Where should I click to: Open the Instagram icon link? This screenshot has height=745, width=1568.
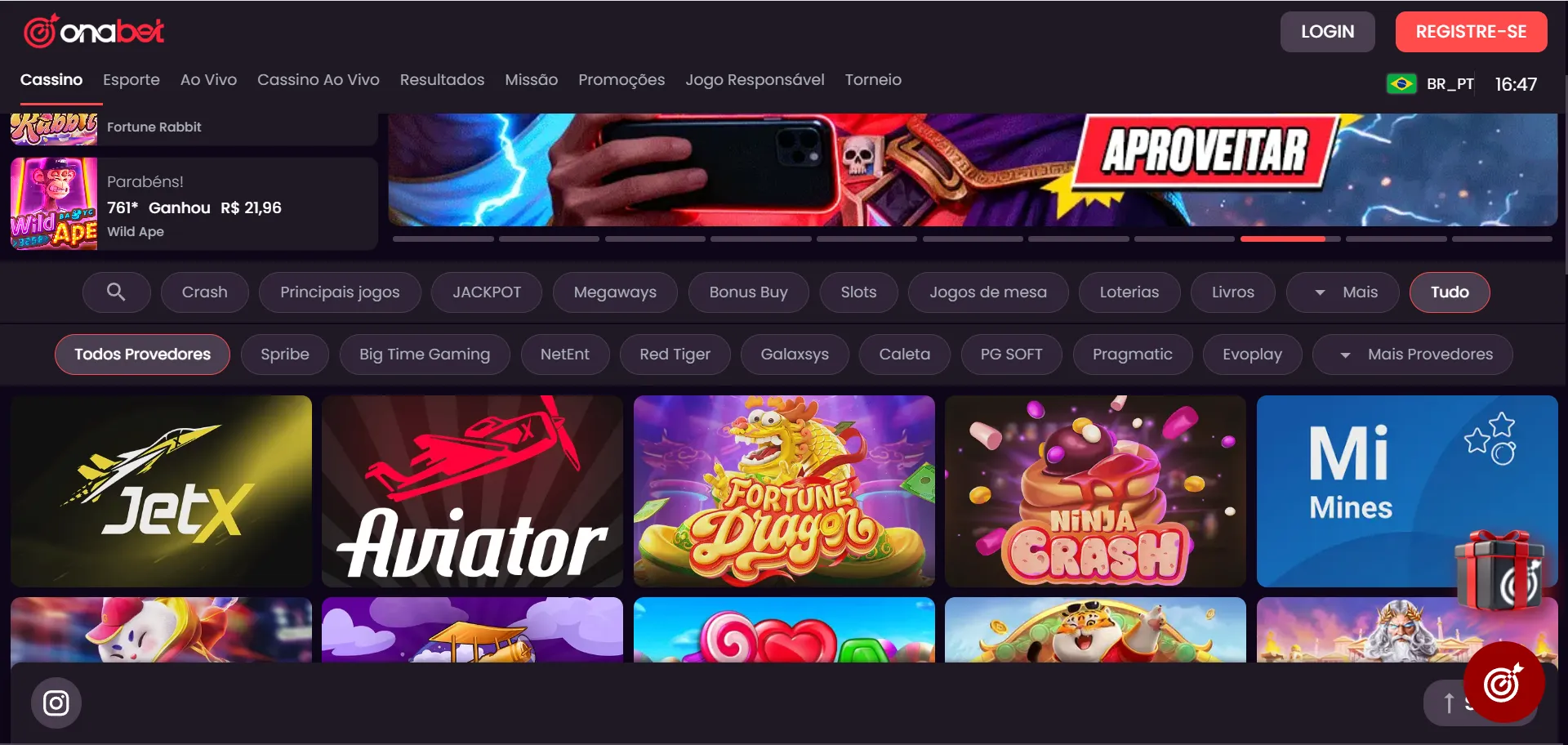56,703
